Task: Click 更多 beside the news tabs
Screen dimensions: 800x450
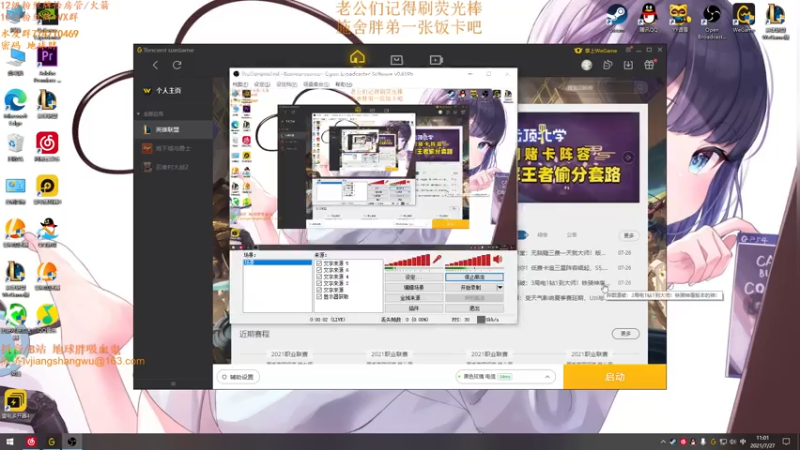Action: click(x=629, y=236)
